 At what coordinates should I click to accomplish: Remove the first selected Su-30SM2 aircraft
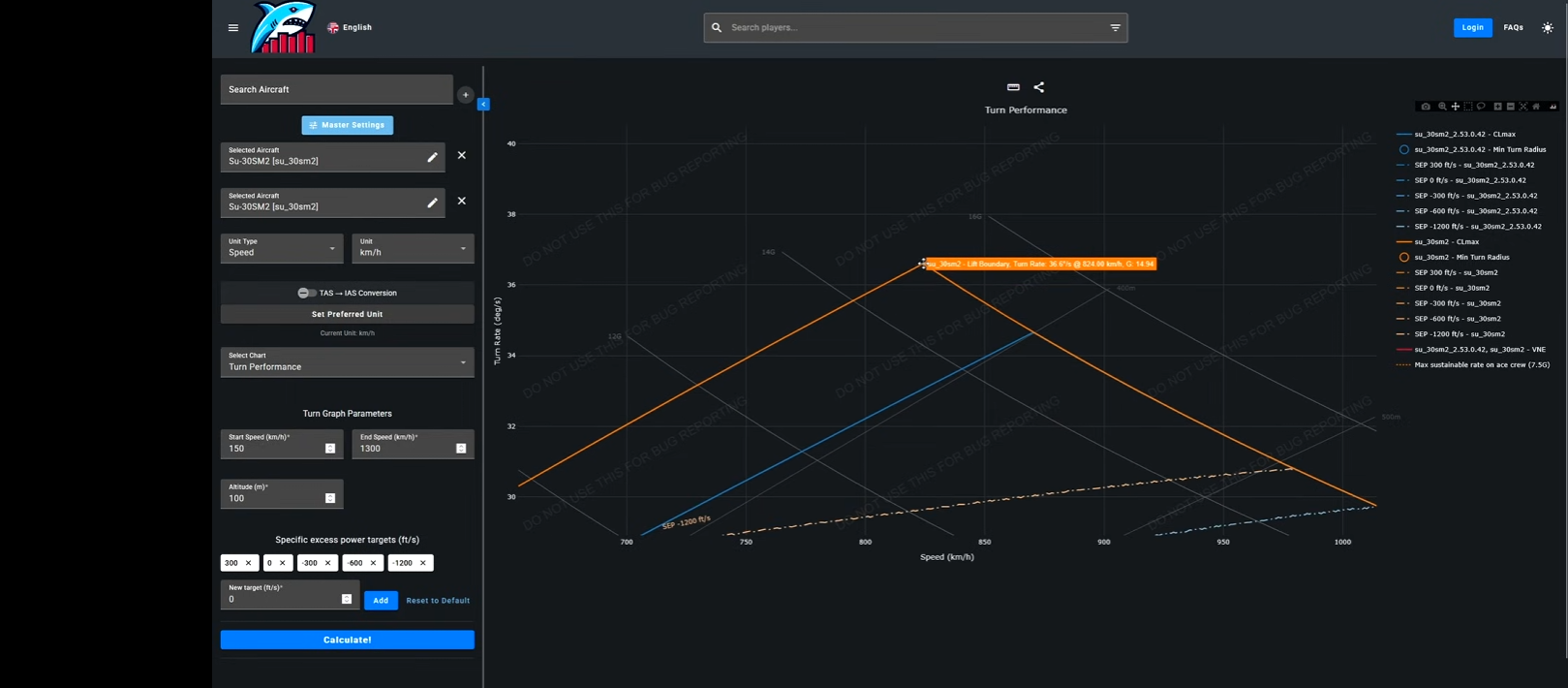[462, 155]
